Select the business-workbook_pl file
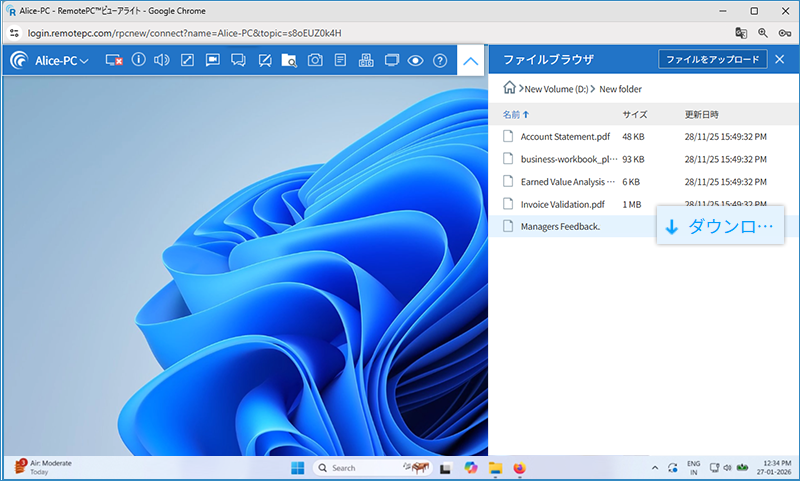The height and width of the screenshot is (481, 800). [x=644, y=159]
